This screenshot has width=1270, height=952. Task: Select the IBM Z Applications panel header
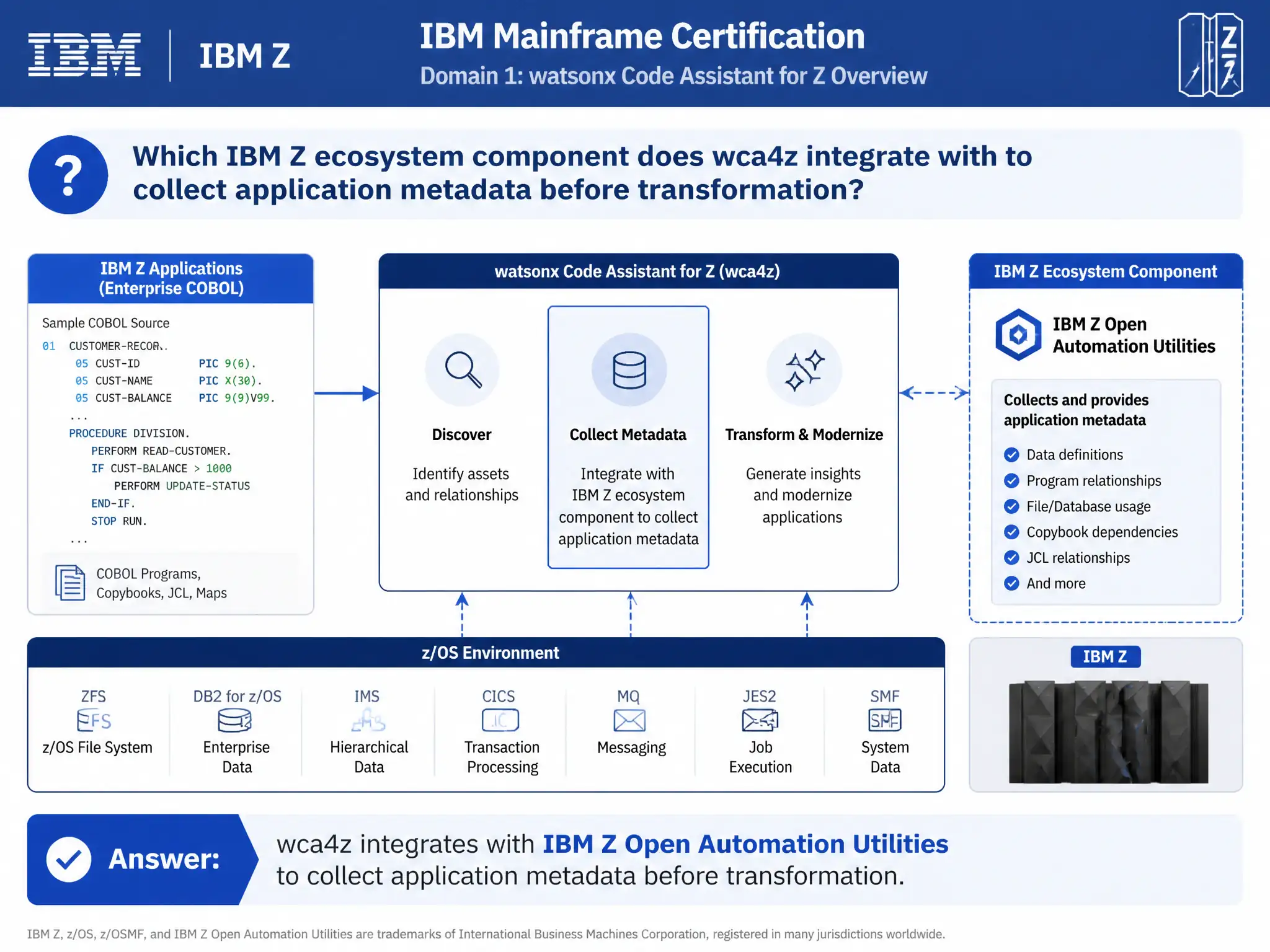(171, 278)
